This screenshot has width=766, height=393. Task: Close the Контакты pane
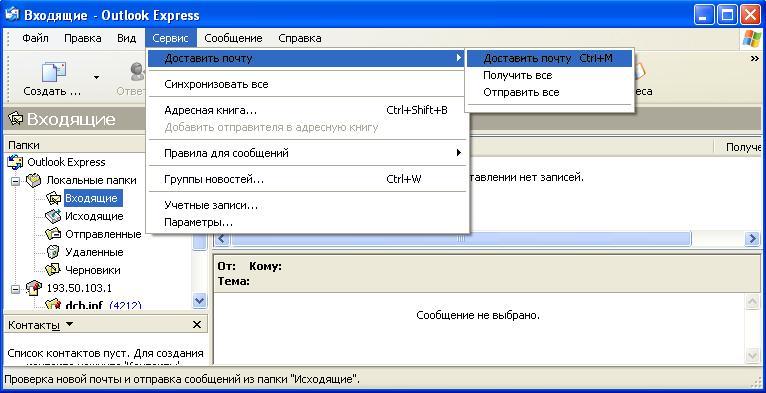(x=197, y=325)
